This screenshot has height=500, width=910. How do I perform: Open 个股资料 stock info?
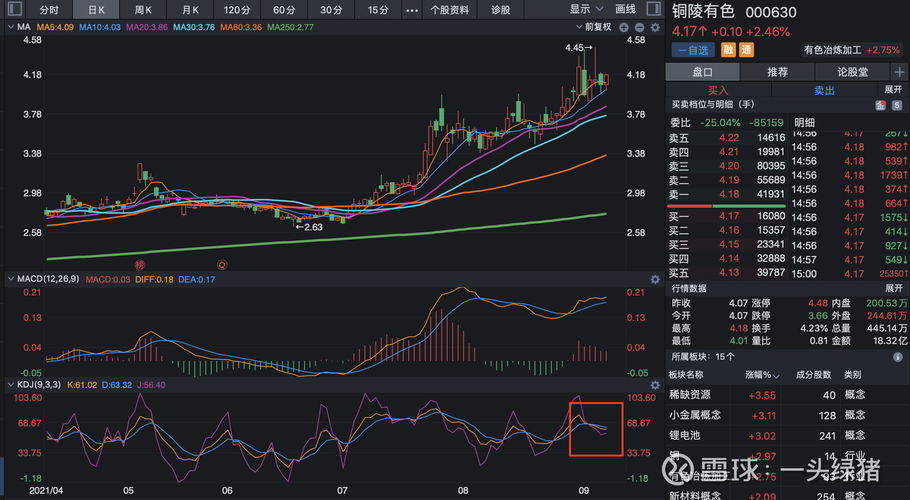[449, 10]
